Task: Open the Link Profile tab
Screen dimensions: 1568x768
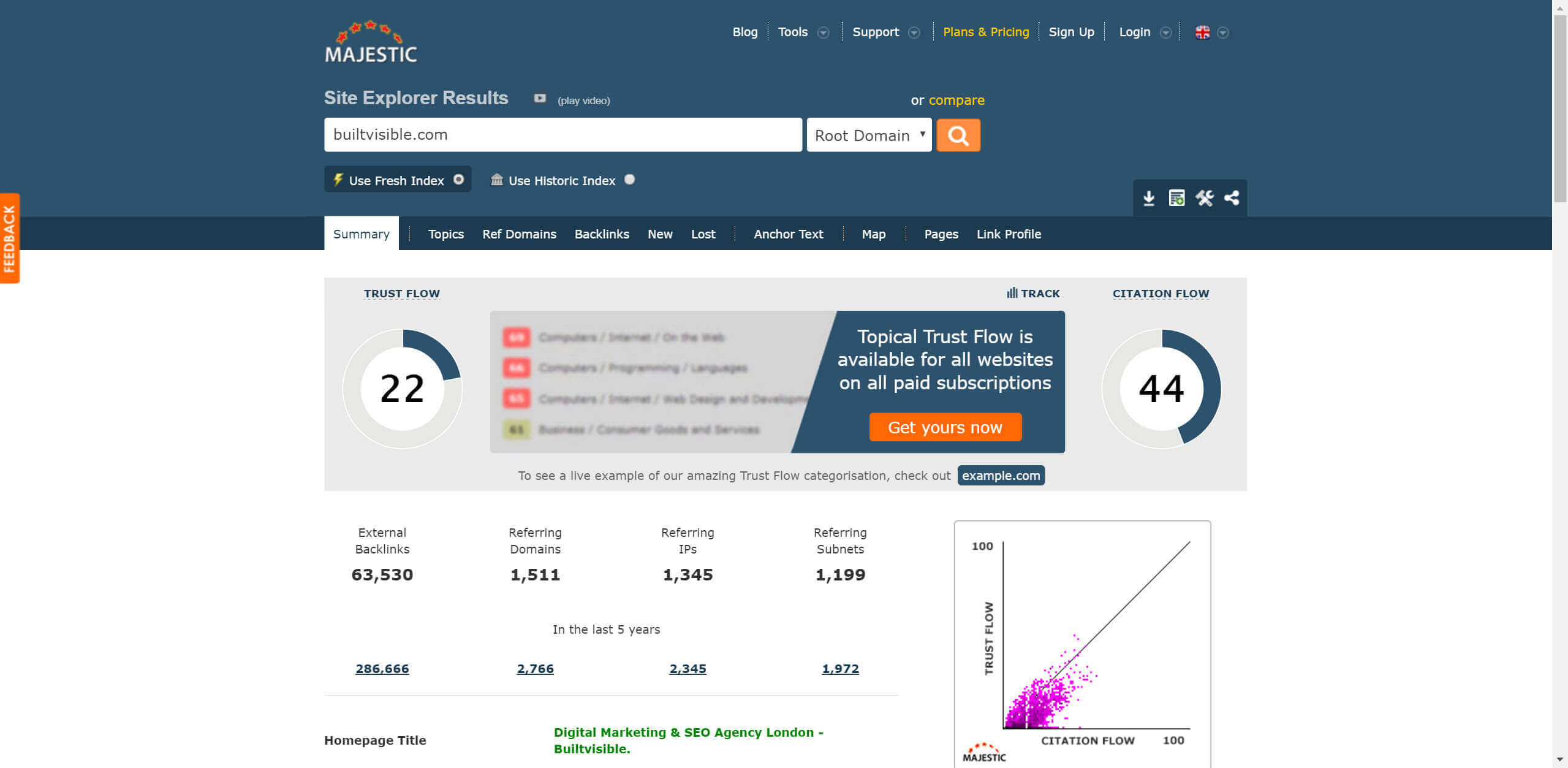Action: click(1009, 234)
